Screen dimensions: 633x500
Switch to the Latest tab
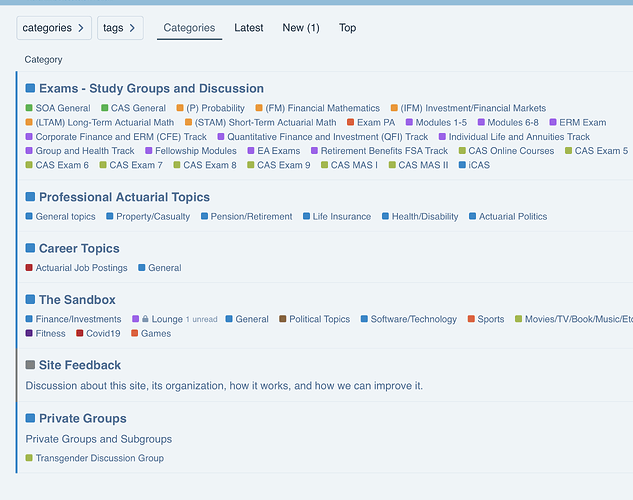(x=249, y=28)
